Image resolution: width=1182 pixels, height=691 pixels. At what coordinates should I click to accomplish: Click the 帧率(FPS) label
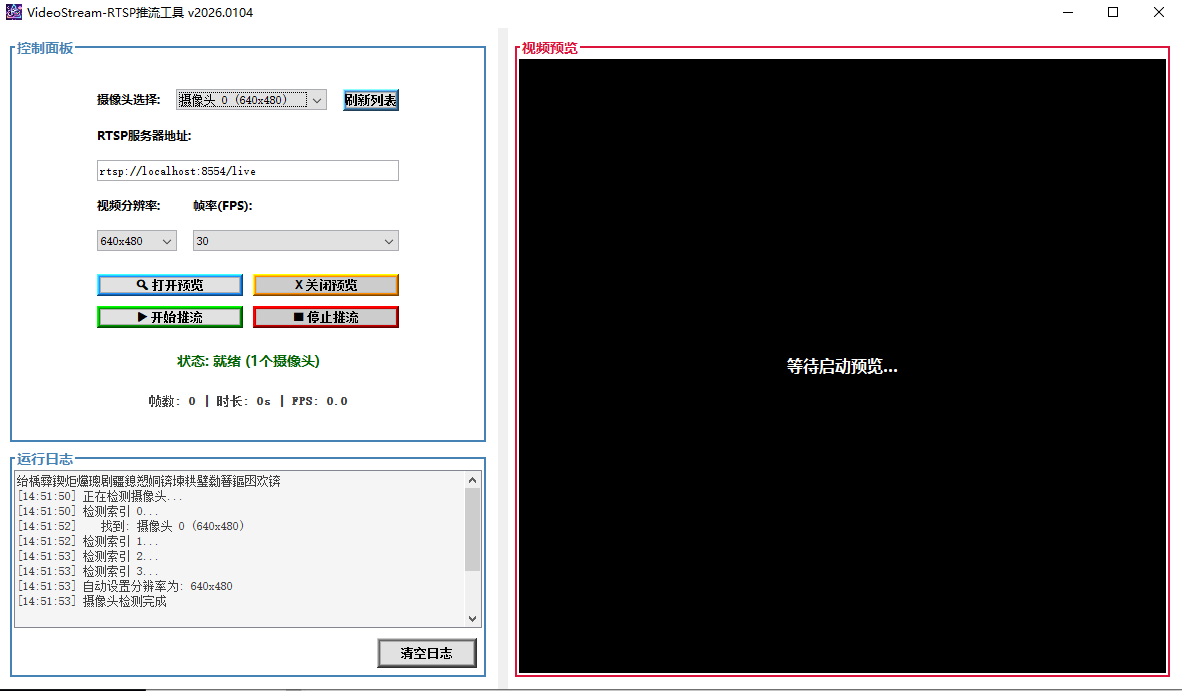(222, 206)
